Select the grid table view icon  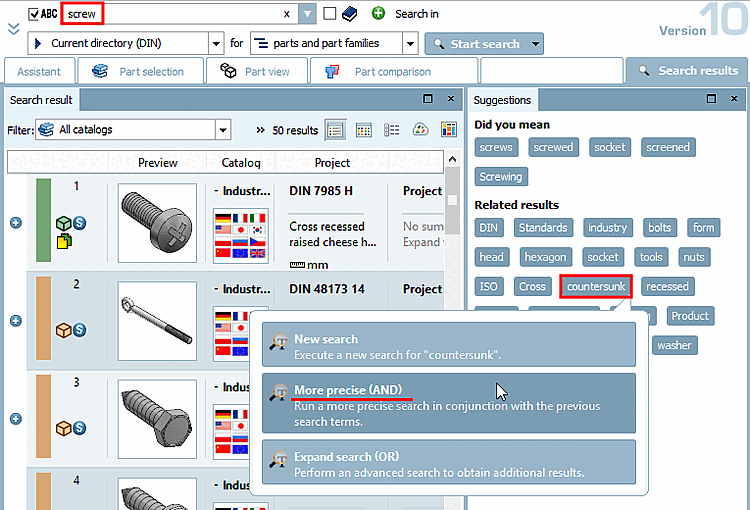pyautogui.click(x=364, y=130)
